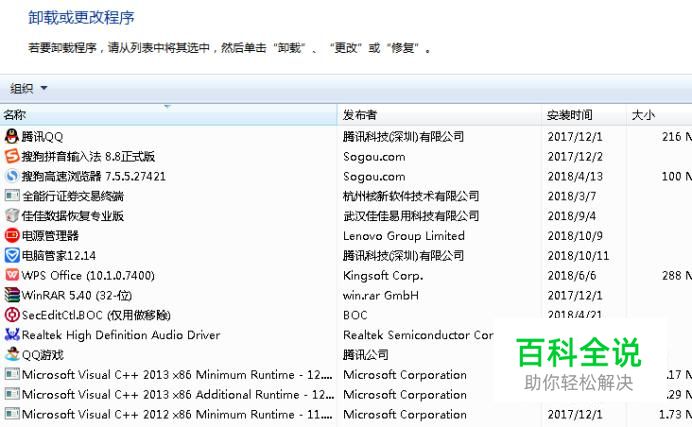Click the 全能行证券交易终端 program icon
The height and width of the screenshot is (427, 692).
pyautogui.click(x=11, y=196)
